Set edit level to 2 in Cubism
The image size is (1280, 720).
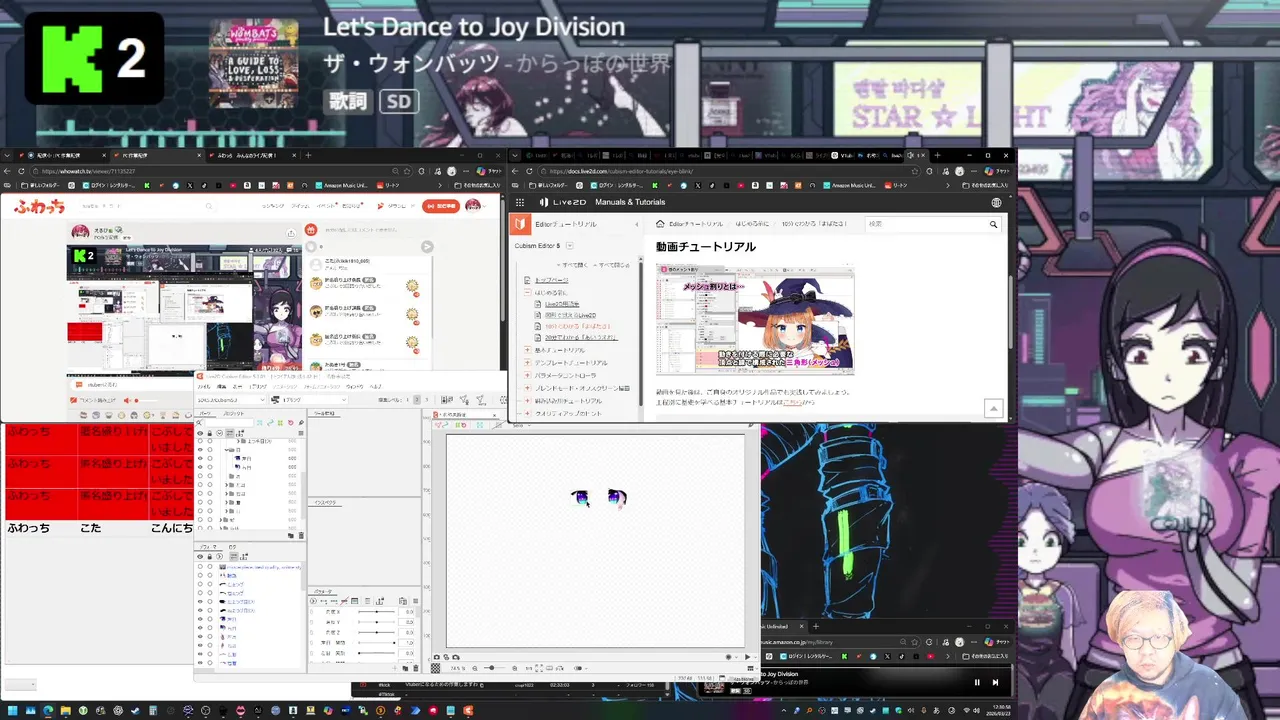point(417,400)
